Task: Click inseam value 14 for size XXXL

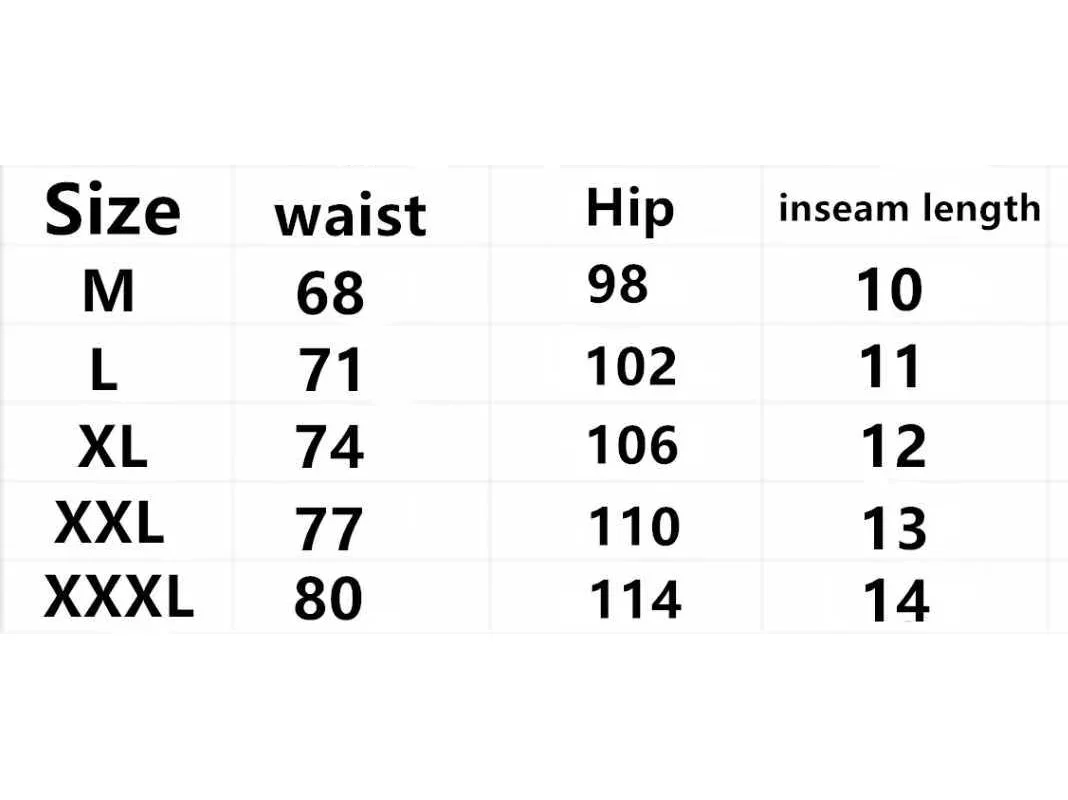Action: 896,601
